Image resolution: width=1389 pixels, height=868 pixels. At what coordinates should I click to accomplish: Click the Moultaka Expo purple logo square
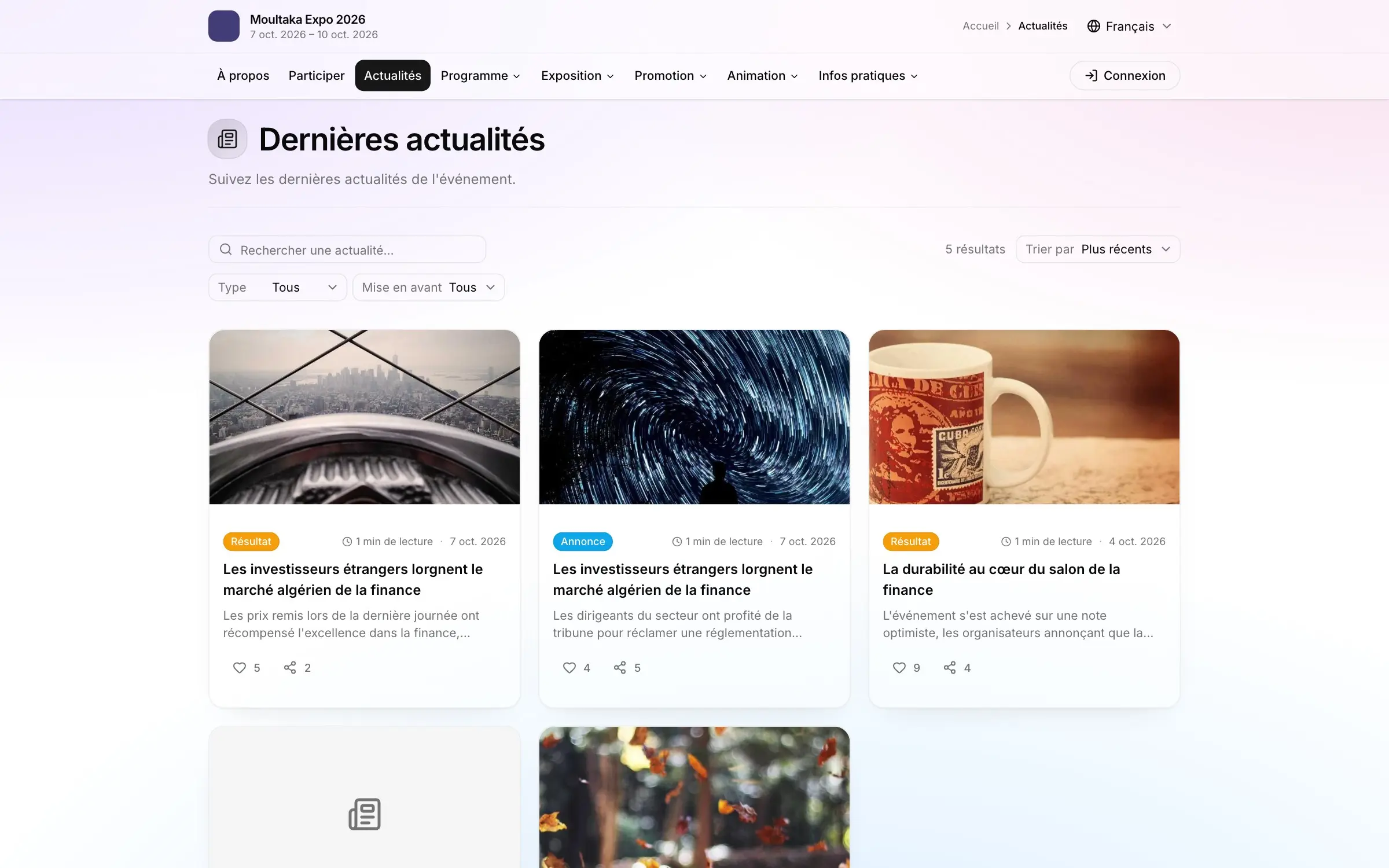click(x=223, y=26)
